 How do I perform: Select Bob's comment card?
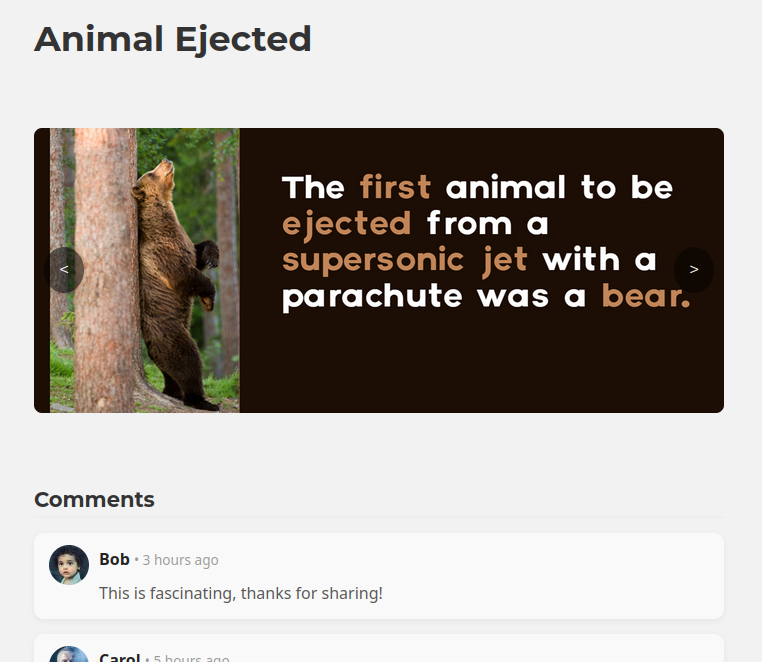coord(379,576)
